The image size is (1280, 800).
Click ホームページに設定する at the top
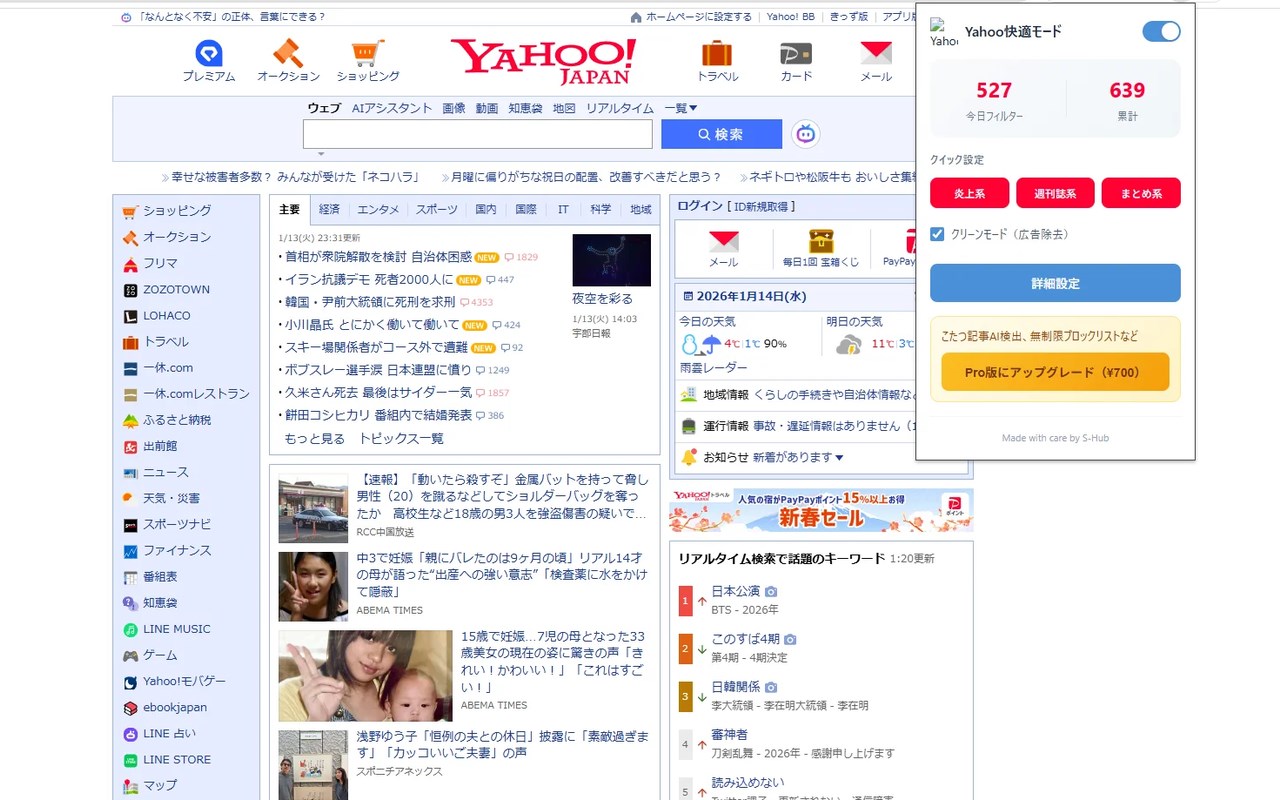[x=698, y=17]
